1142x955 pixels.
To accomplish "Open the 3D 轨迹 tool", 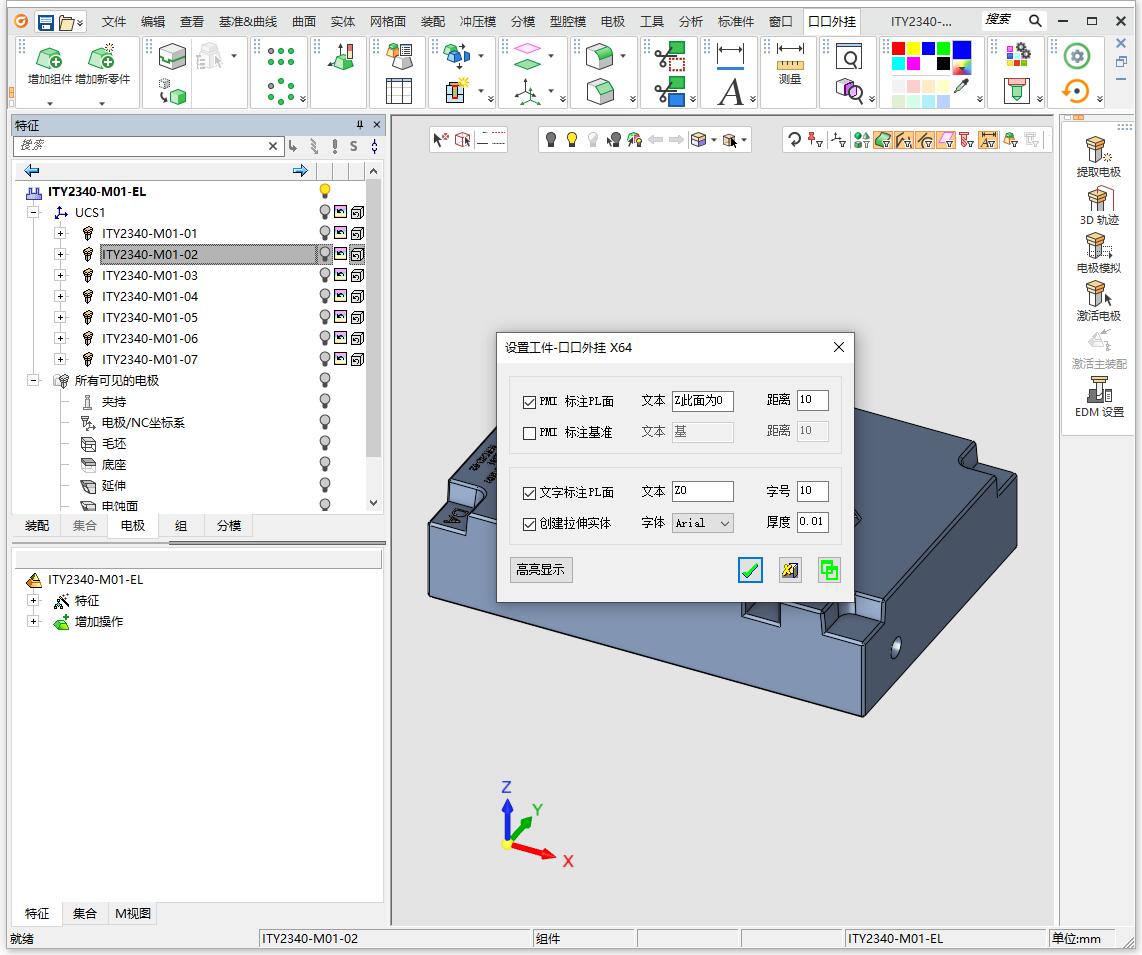I will [x=1097, y=200].
